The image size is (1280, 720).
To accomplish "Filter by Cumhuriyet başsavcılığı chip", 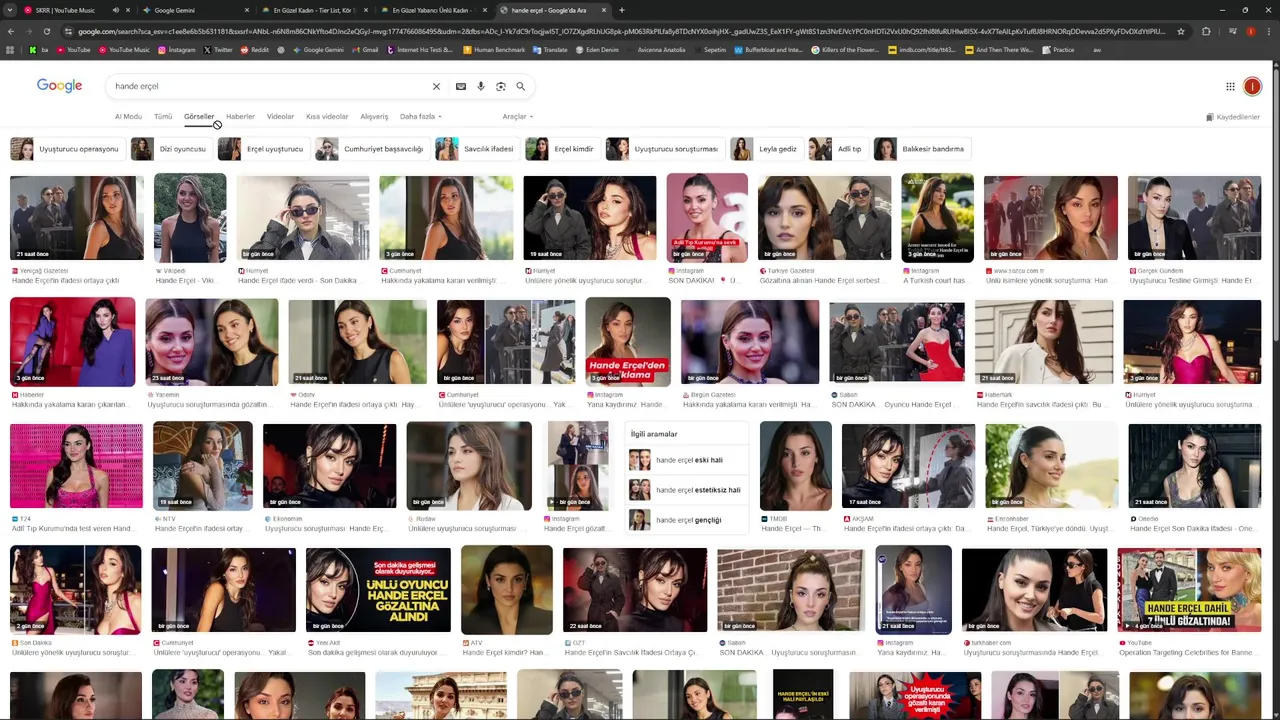I will coord(373,149).
